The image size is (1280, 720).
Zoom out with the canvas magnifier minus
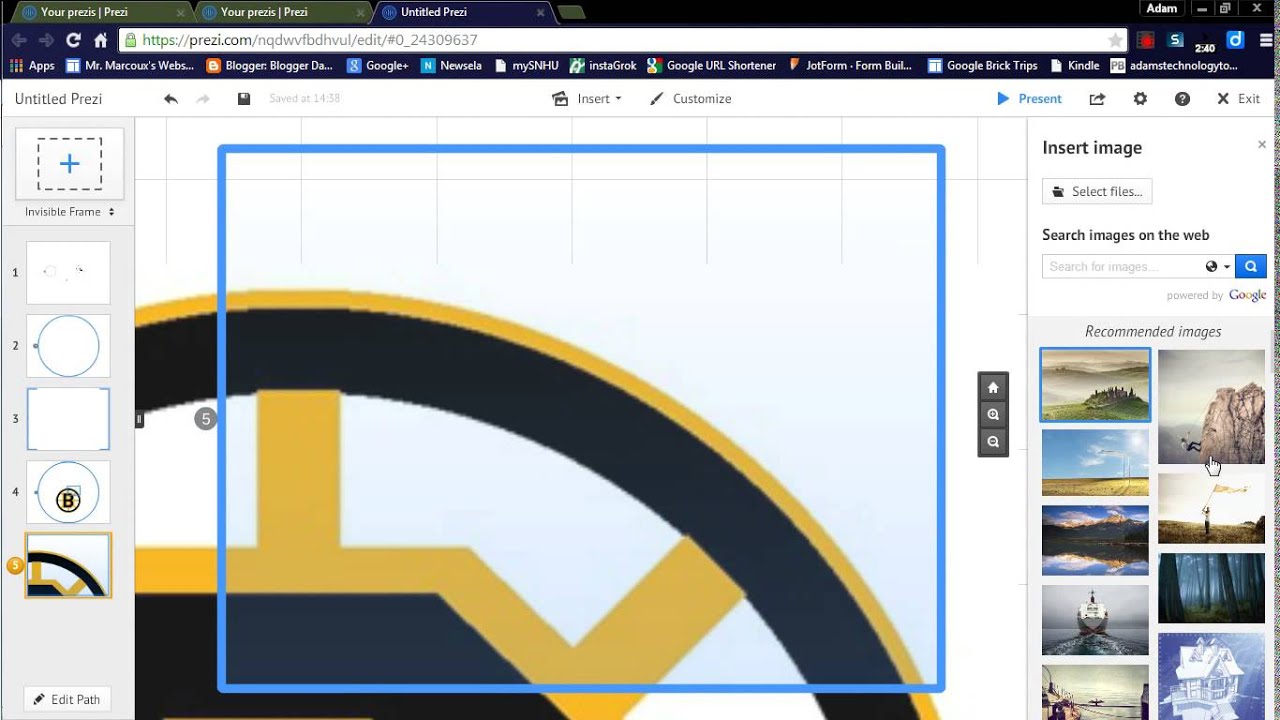point(993,442)
